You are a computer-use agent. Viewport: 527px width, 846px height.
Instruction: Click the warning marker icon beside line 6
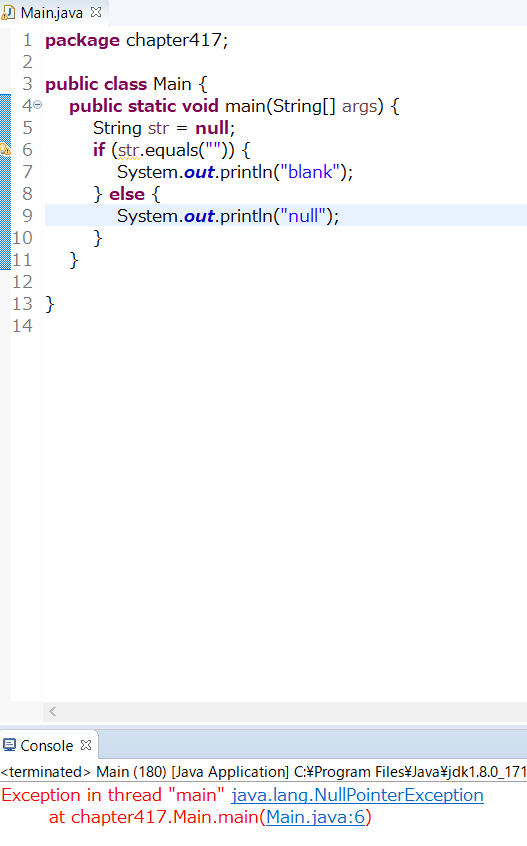(x=5, y=149)
